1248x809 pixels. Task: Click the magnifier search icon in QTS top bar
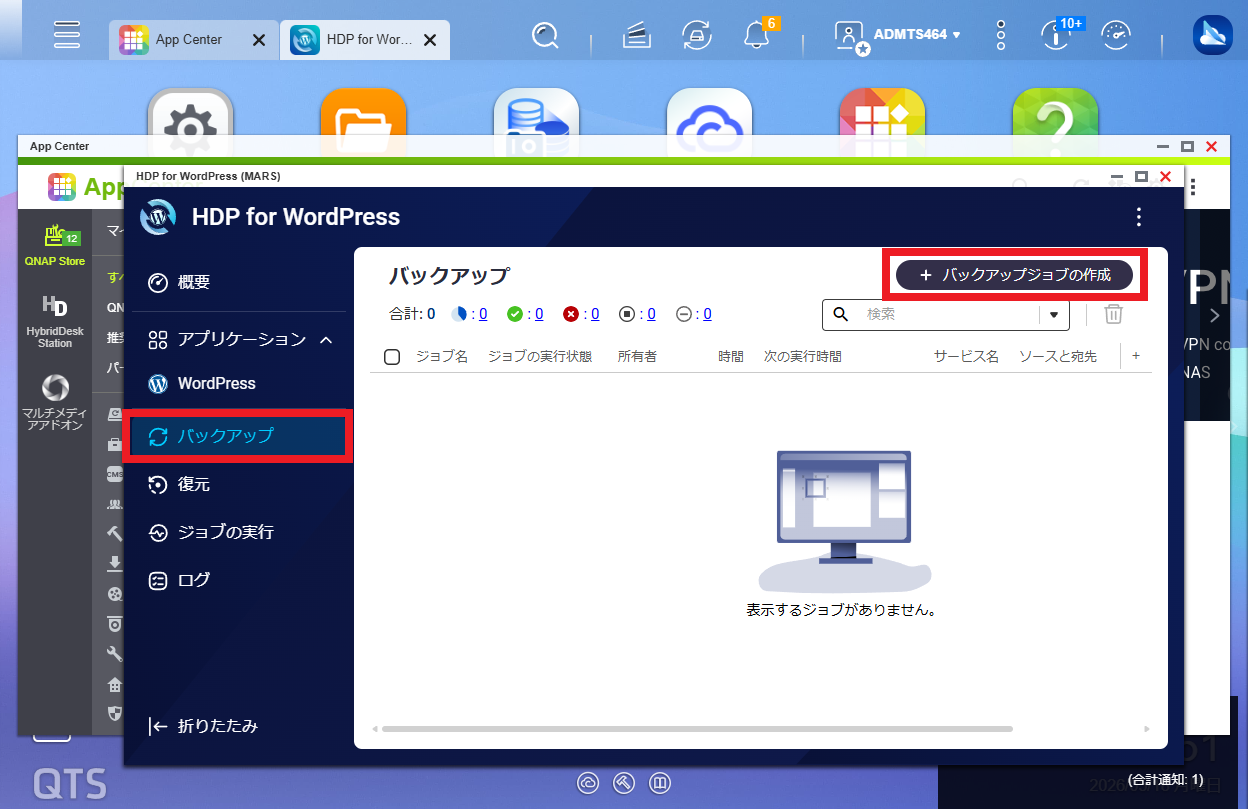(x=545, y=37)
